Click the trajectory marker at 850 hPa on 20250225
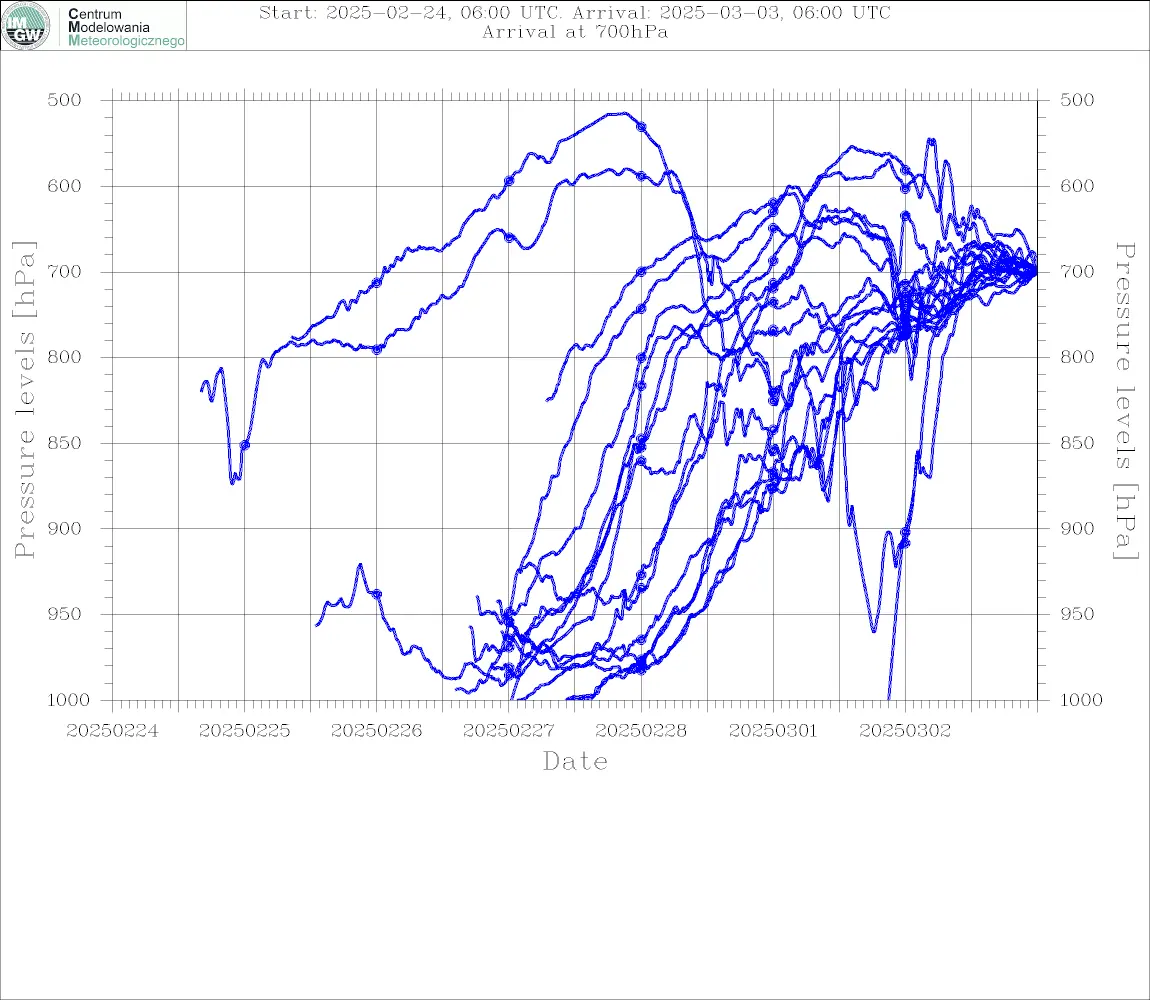 (x=245, y=445)
